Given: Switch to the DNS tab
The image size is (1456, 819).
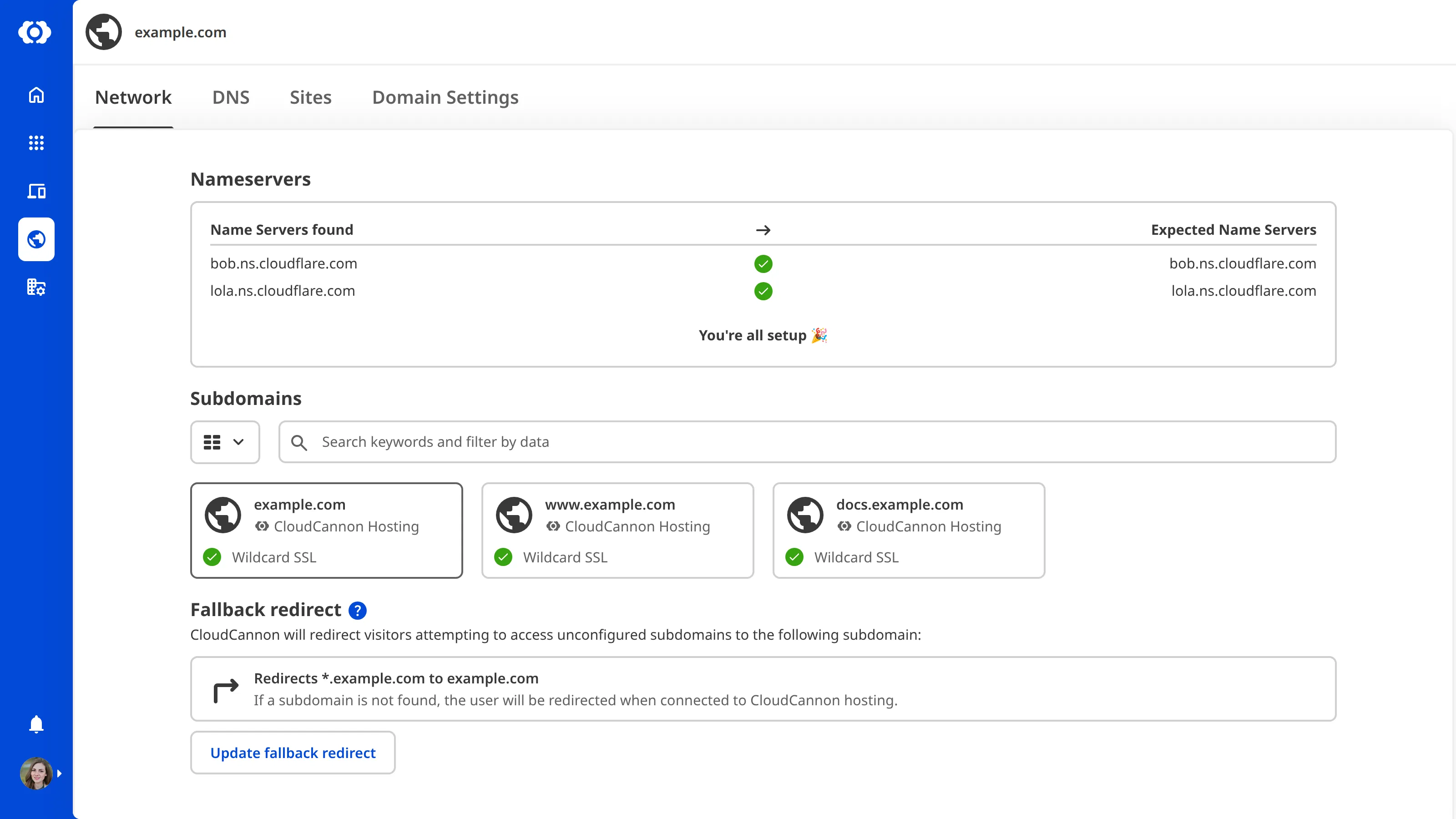Looking at the screenshot, I should pos(231,97).
